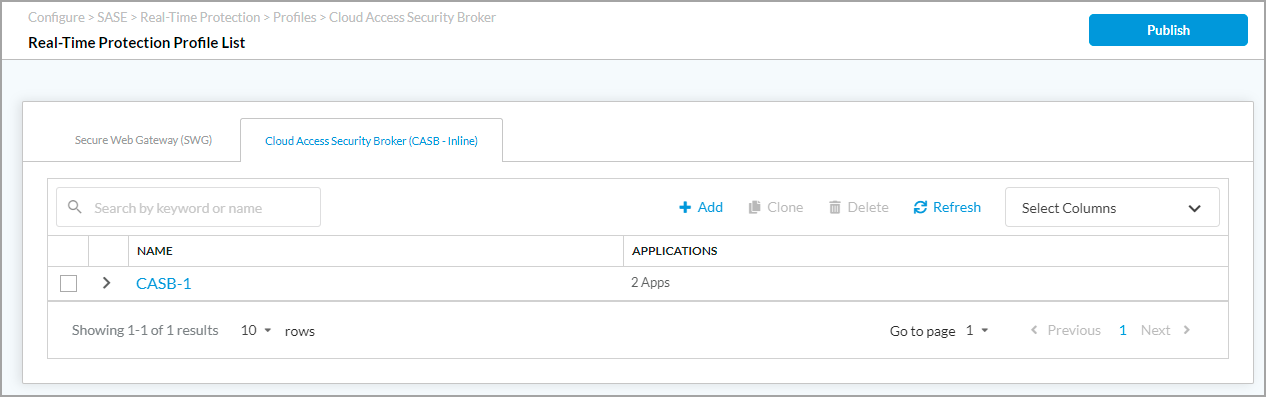Go to the Next page
Viewport: 1266px width, 397px height.
pyautogui.click(x=1166, y=330)
